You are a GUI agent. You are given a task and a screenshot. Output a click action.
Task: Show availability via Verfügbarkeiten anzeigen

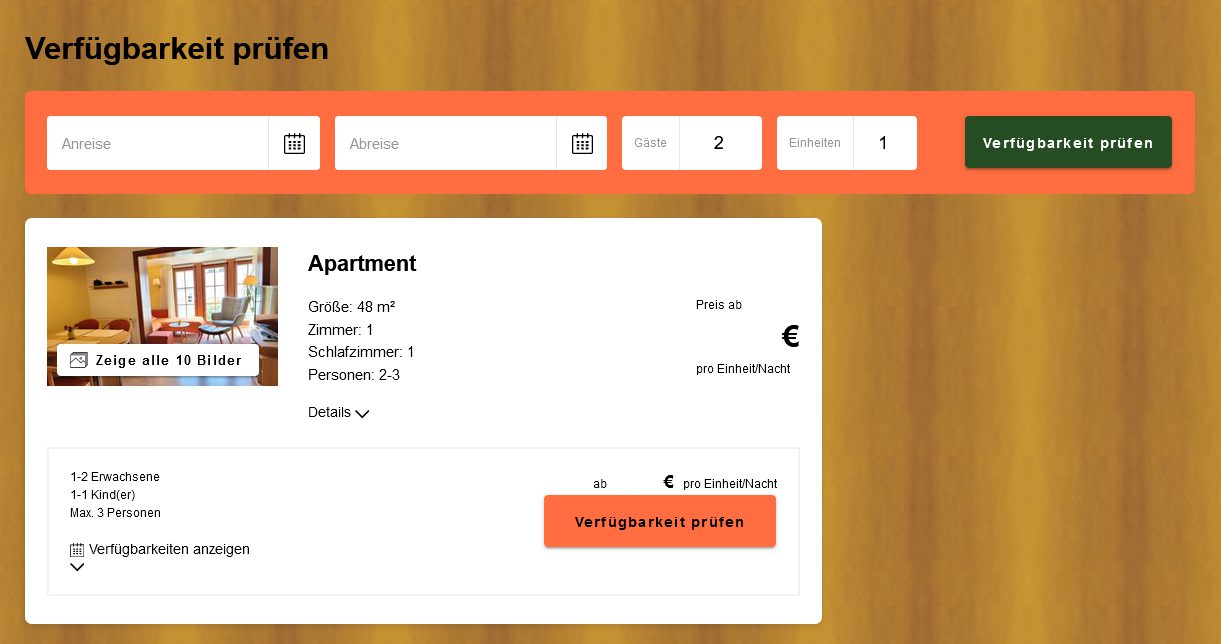pos(169,549)
